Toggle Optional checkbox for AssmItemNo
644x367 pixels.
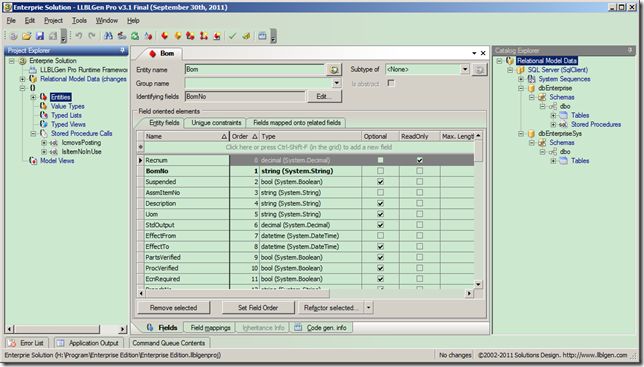click(x=380, y=193)
